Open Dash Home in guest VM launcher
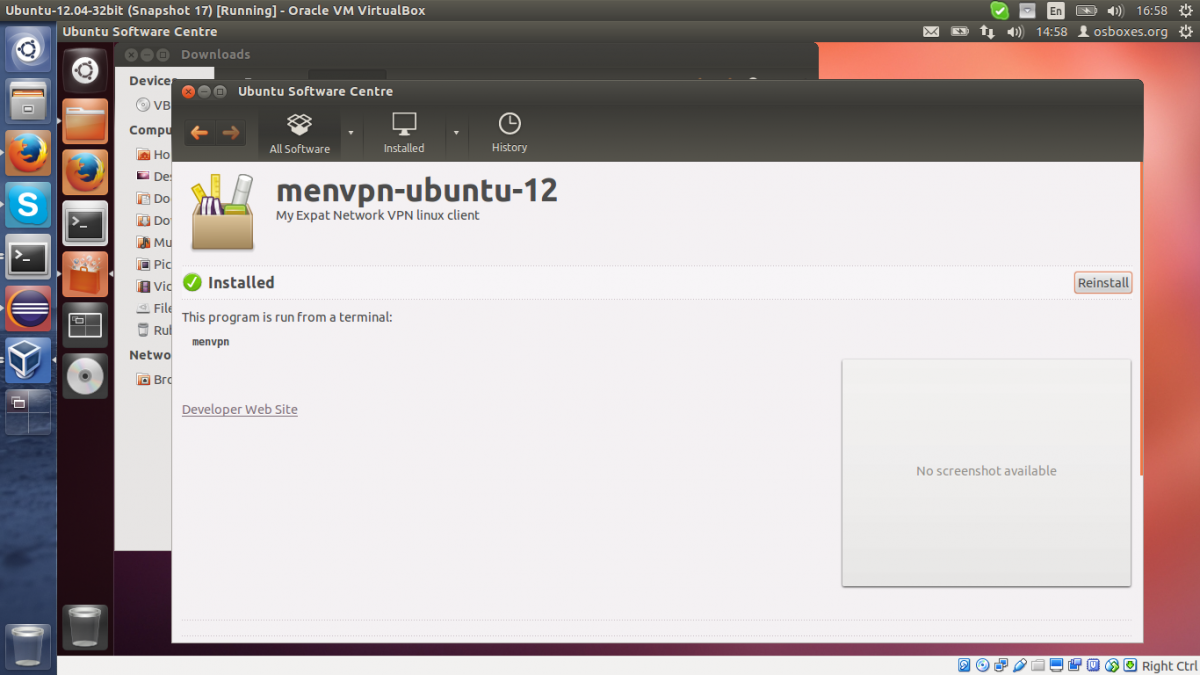The image size is (1200, 675). 85,72
